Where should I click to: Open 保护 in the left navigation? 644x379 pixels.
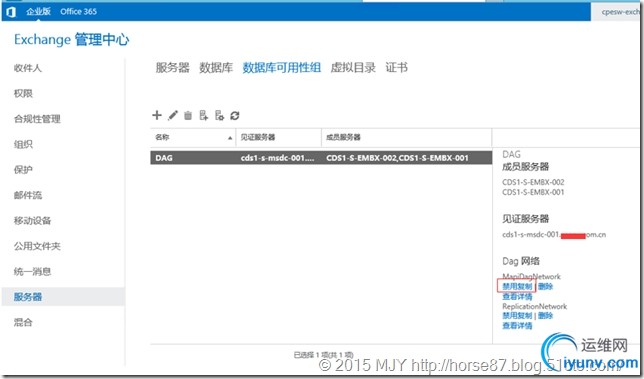[x=23, y=170]
